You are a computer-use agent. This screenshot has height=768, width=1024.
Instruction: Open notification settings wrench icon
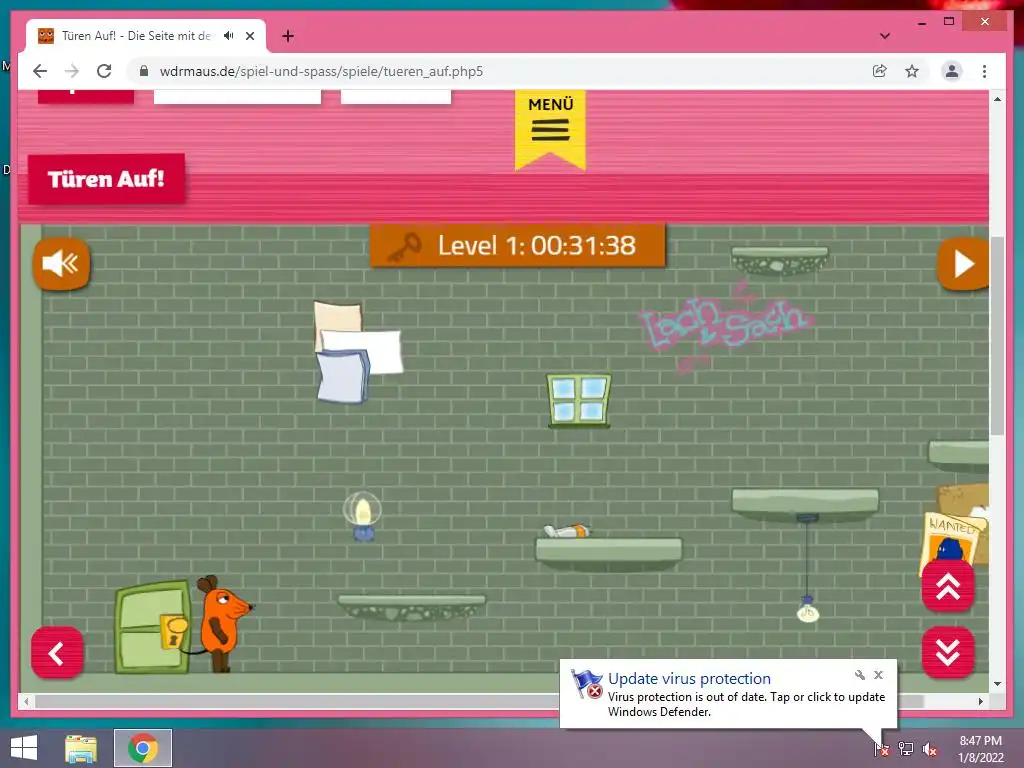click(x=859, y=675)
